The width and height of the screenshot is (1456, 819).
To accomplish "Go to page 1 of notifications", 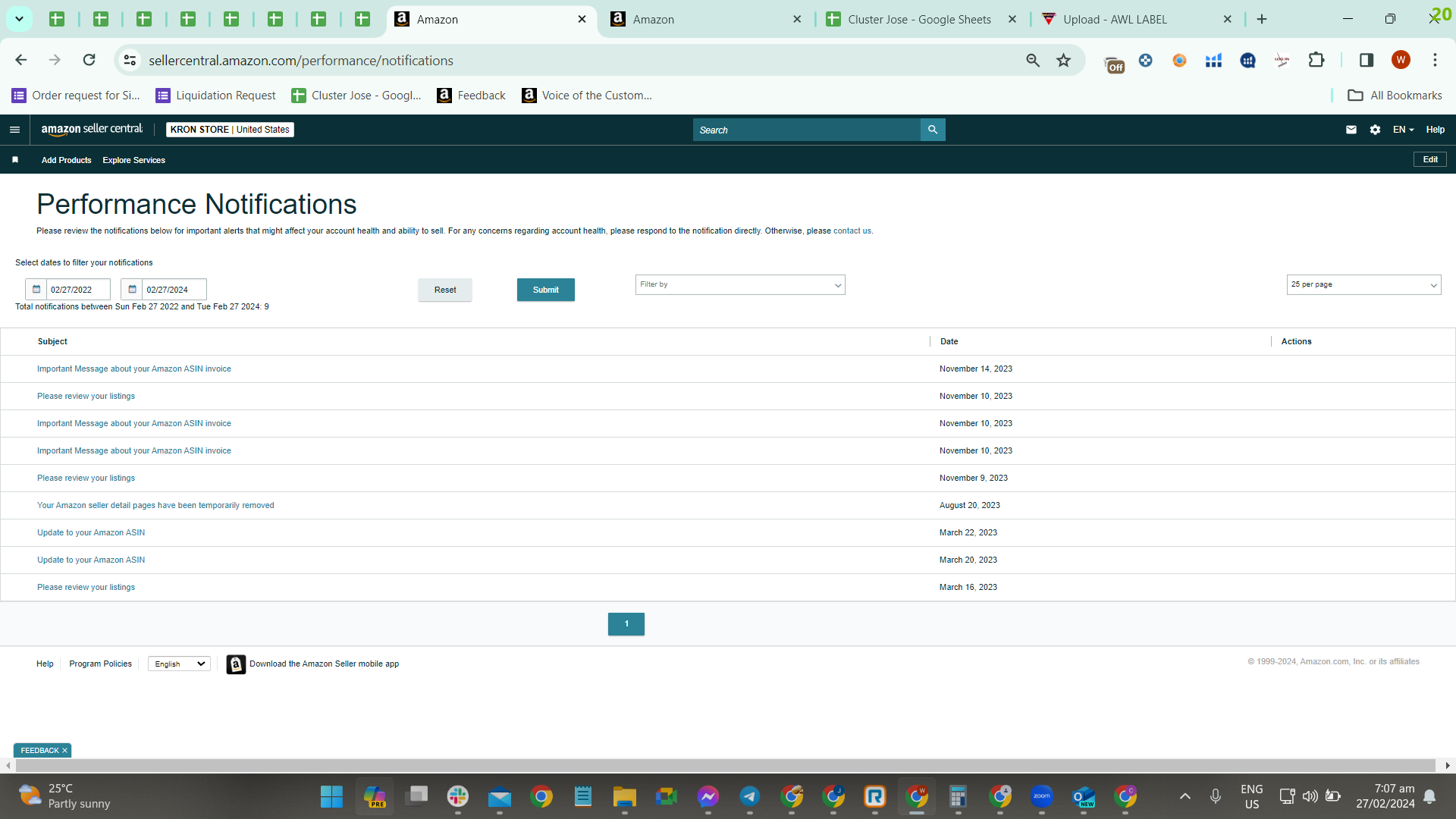I will tap(626, 624).
